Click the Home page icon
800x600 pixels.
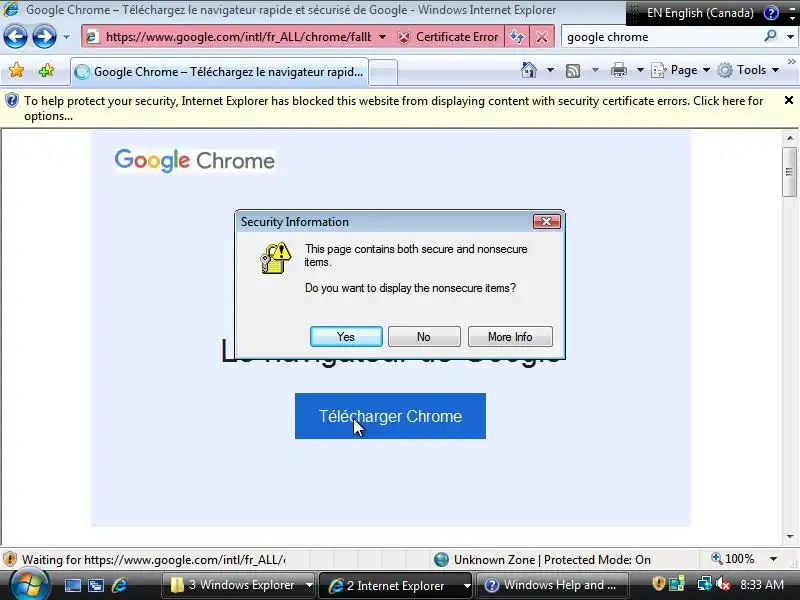(x=529, y=70)
